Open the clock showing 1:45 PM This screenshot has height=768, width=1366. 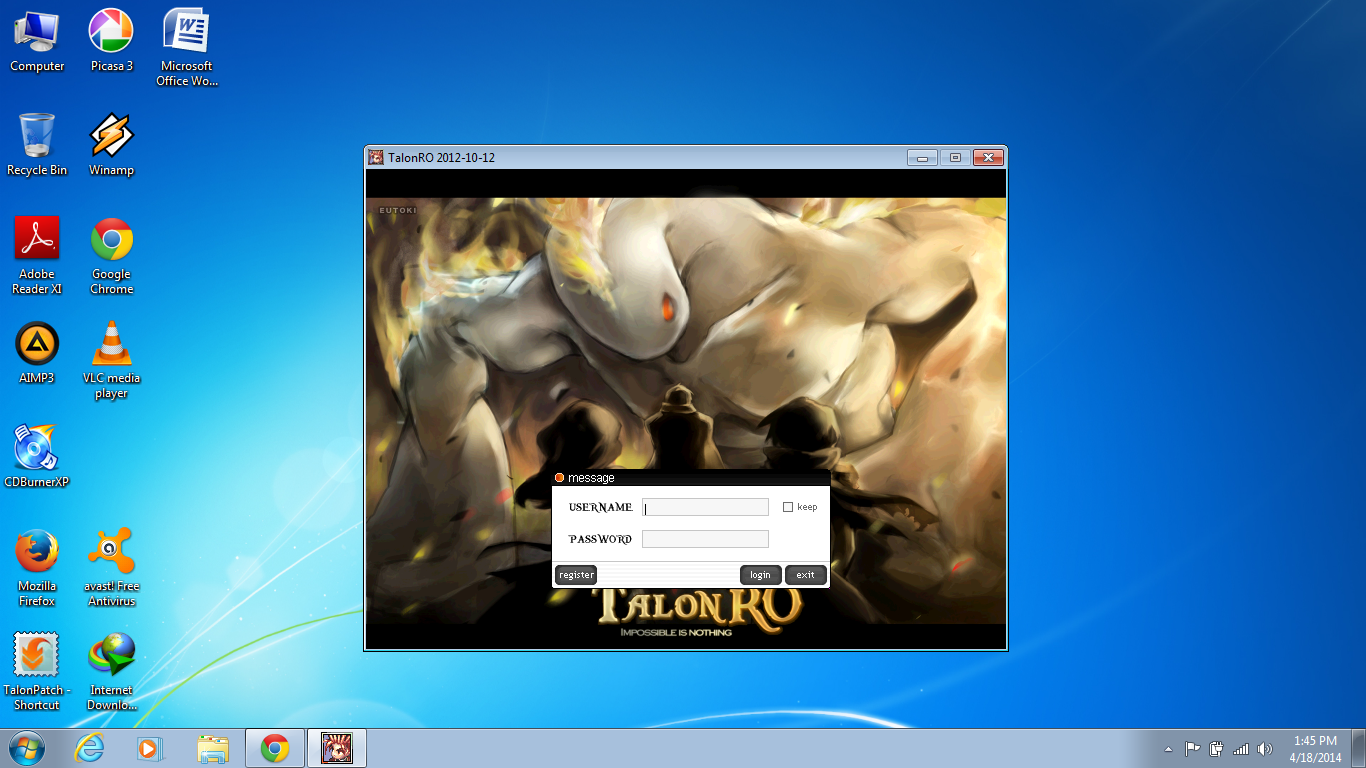1315,749
